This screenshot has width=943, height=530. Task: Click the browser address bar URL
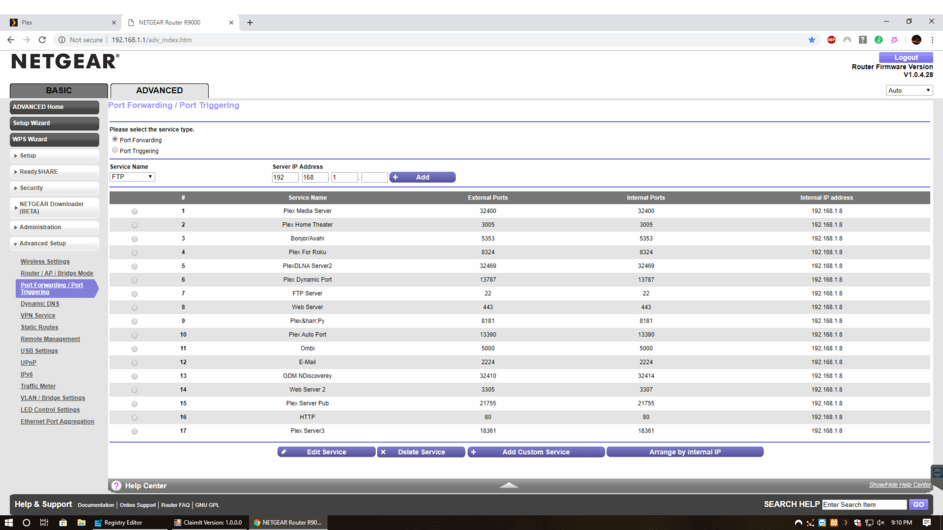[x=152, y=40]
